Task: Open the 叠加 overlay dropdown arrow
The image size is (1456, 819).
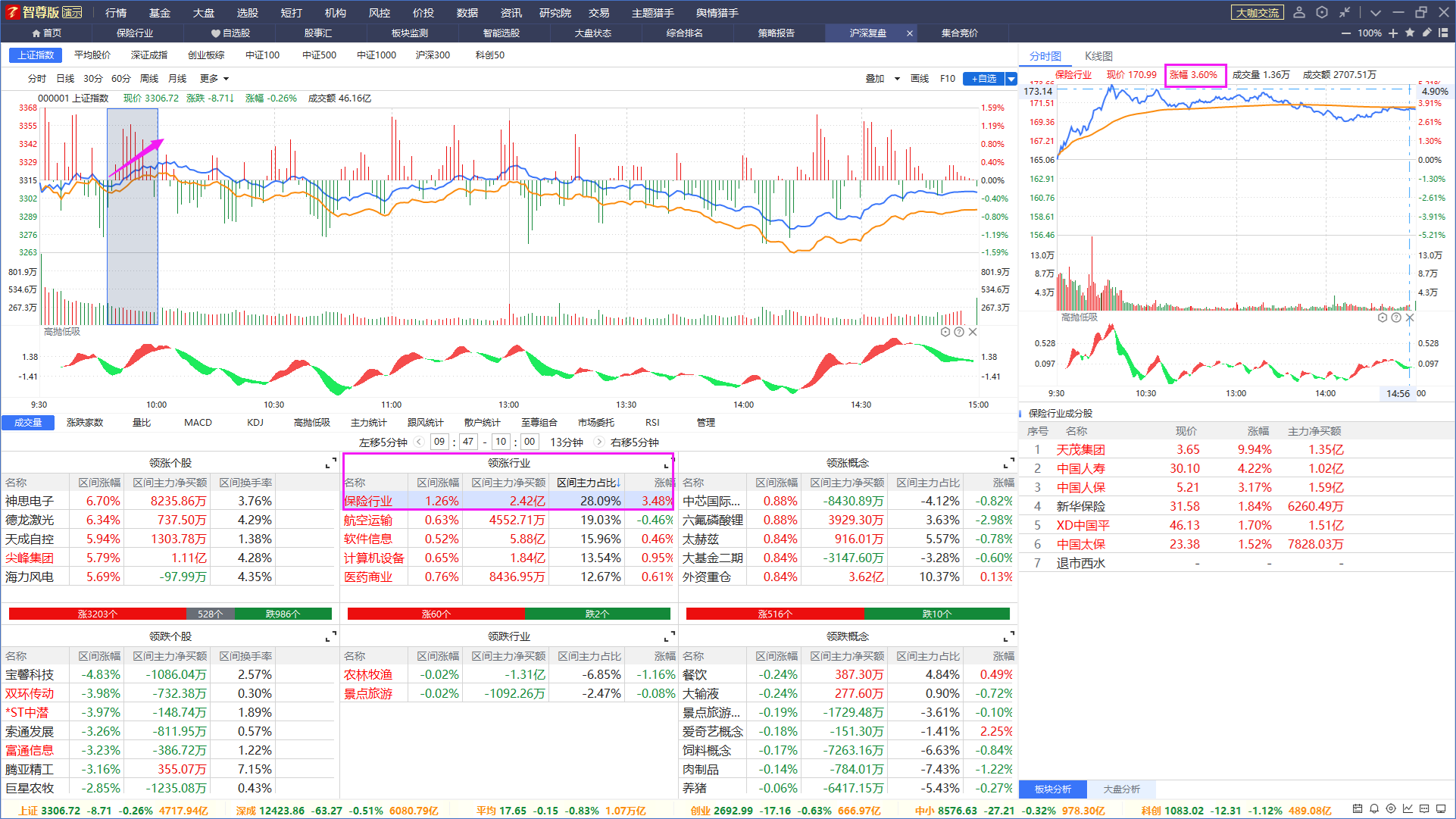Action: [x=898, y=79]
